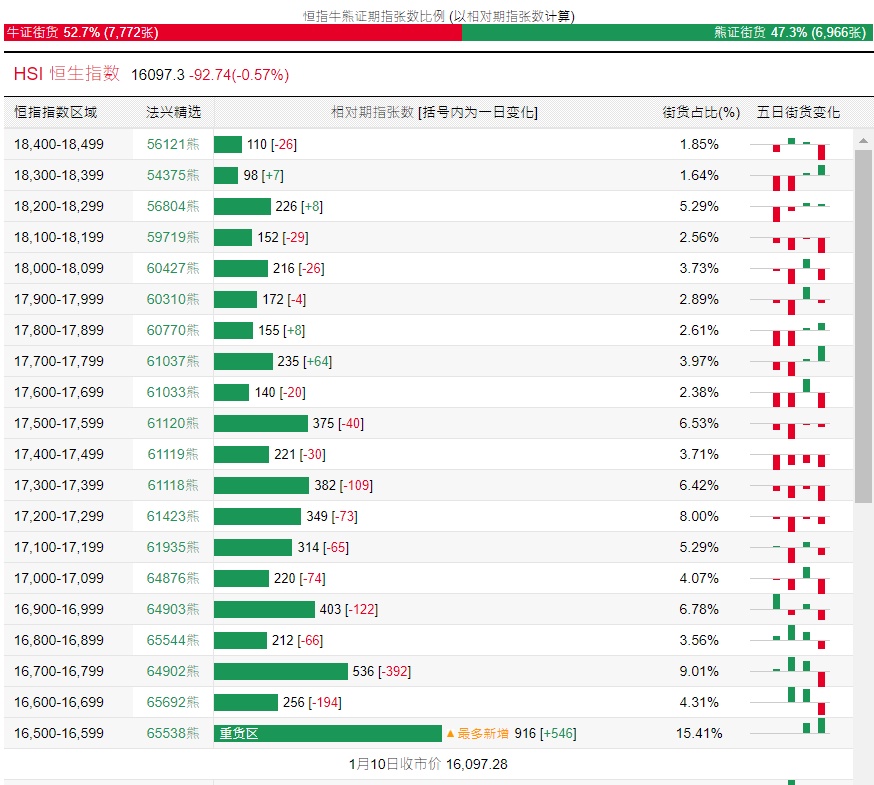874x785 pixels.
Task: Click five-day chart for 16,900-16,999 row
Action: point(790,609)
